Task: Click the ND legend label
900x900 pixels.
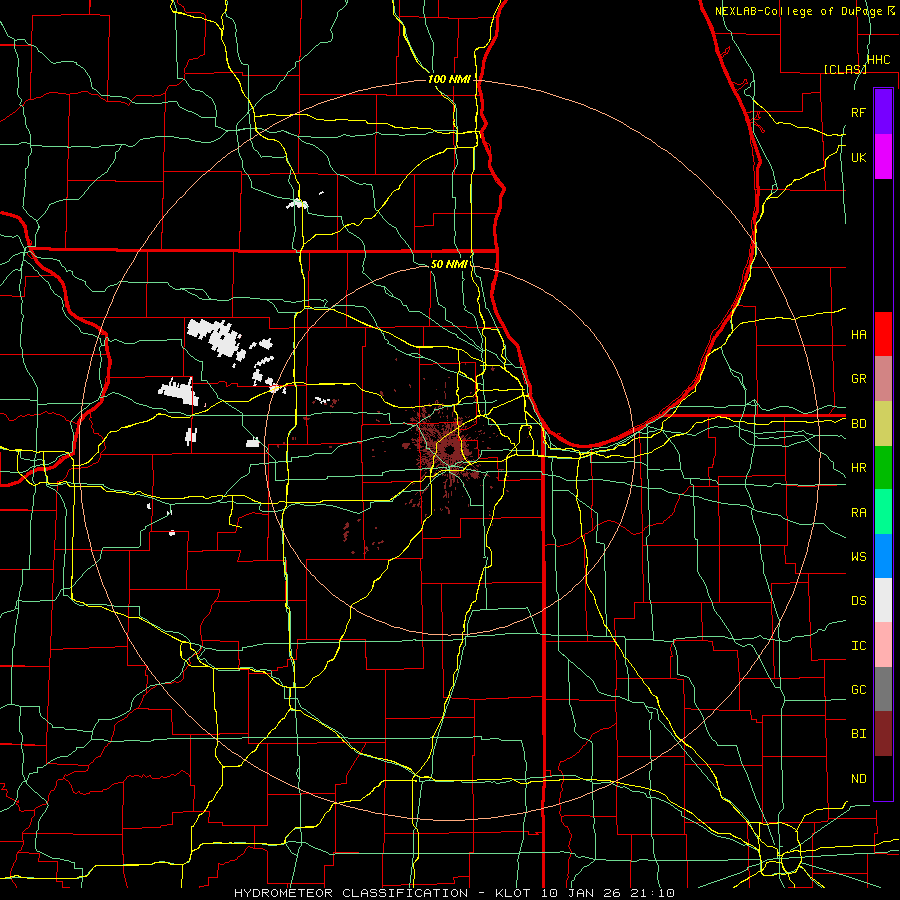Action: (858, 778)
